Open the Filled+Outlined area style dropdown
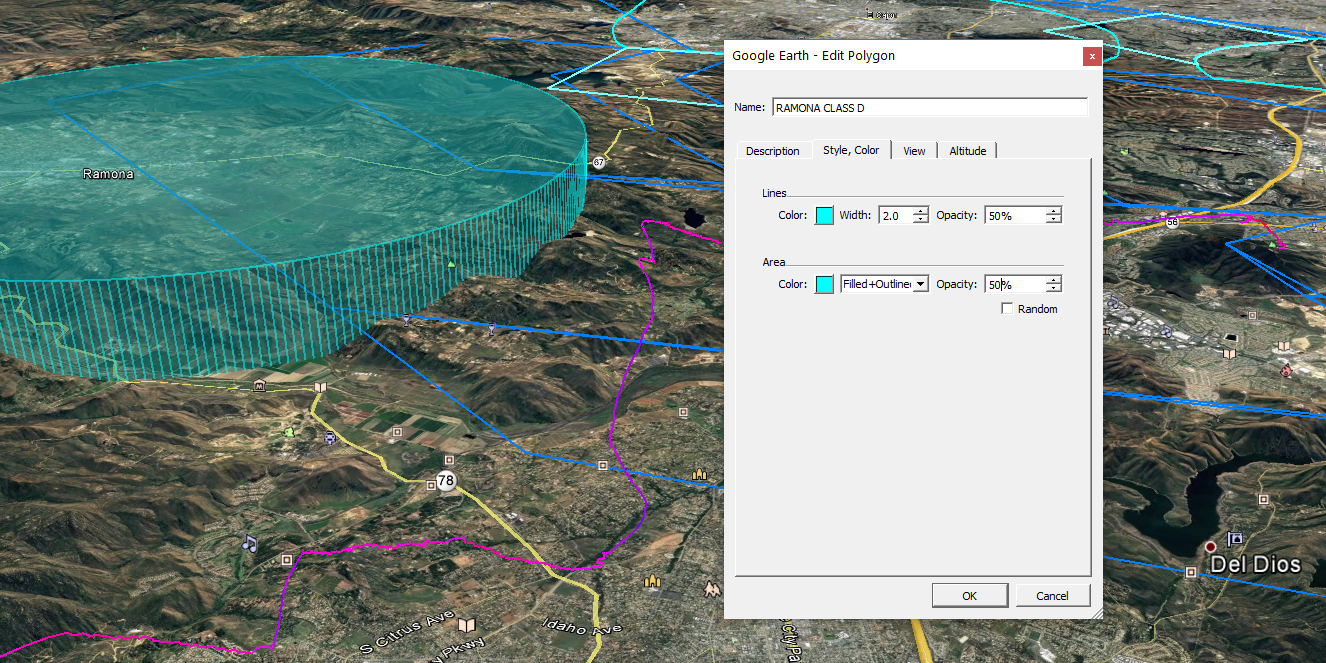 click(x=920, y=283)
